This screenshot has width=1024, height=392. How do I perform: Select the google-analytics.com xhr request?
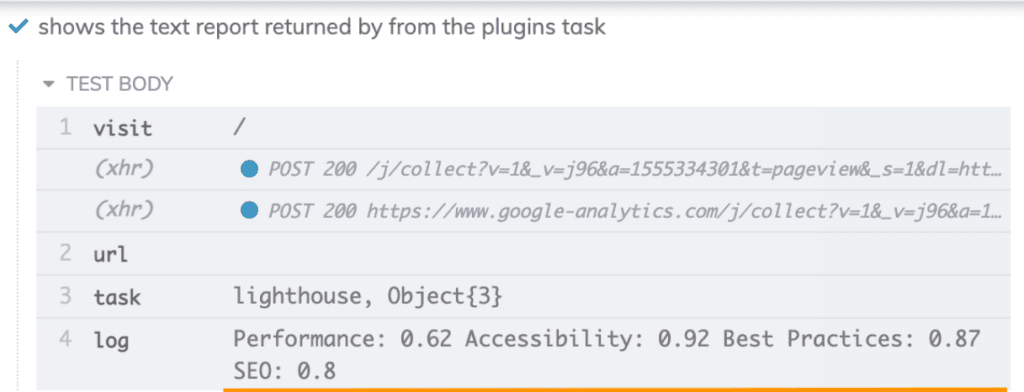tap(523, 211)
